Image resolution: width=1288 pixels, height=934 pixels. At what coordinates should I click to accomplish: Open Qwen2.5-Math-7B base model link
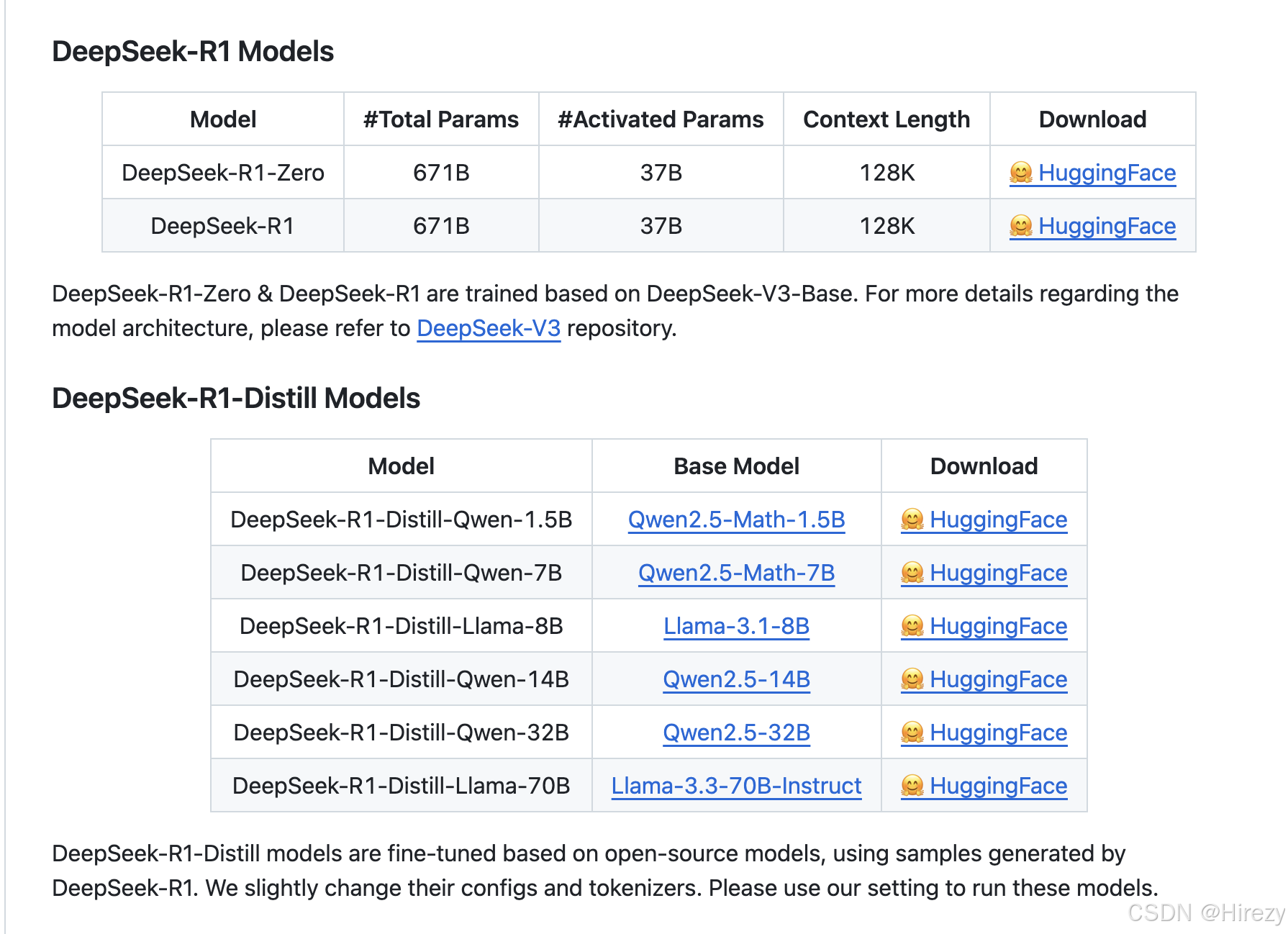pyautogui.click(x=736, y=573)
